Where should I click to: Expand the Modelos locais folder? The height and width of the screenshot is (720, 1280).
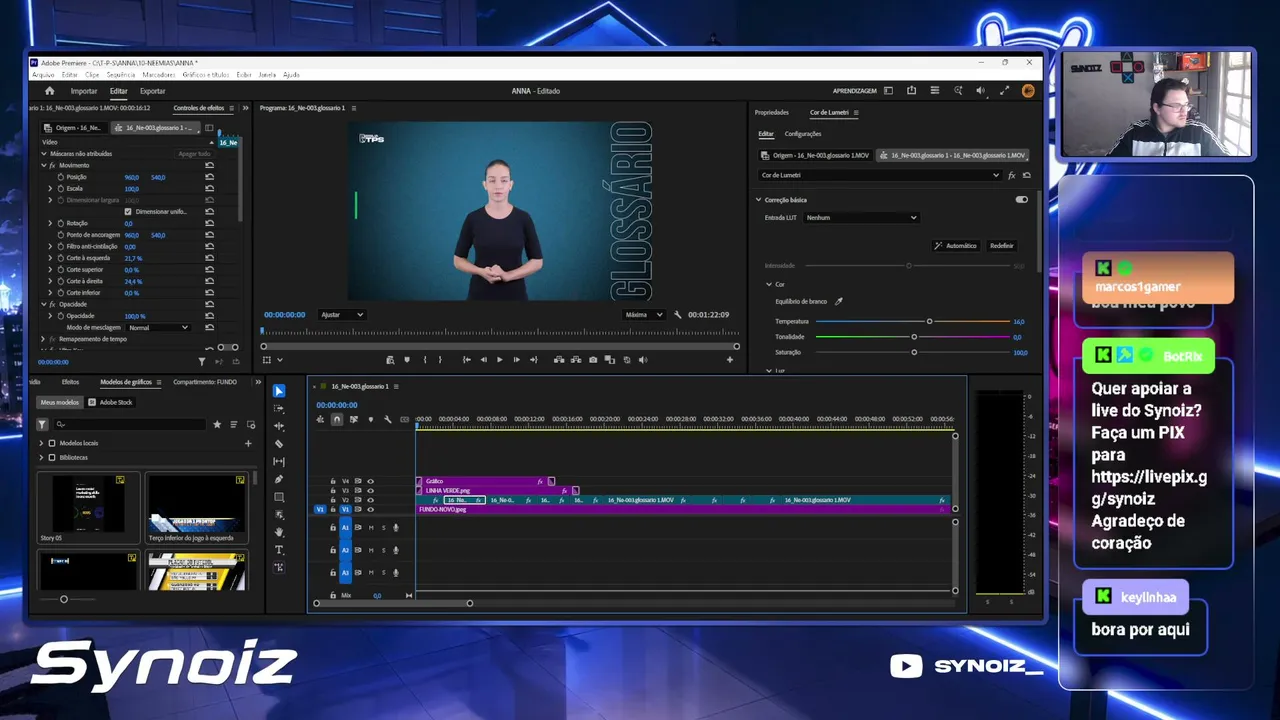coord(41,443)
